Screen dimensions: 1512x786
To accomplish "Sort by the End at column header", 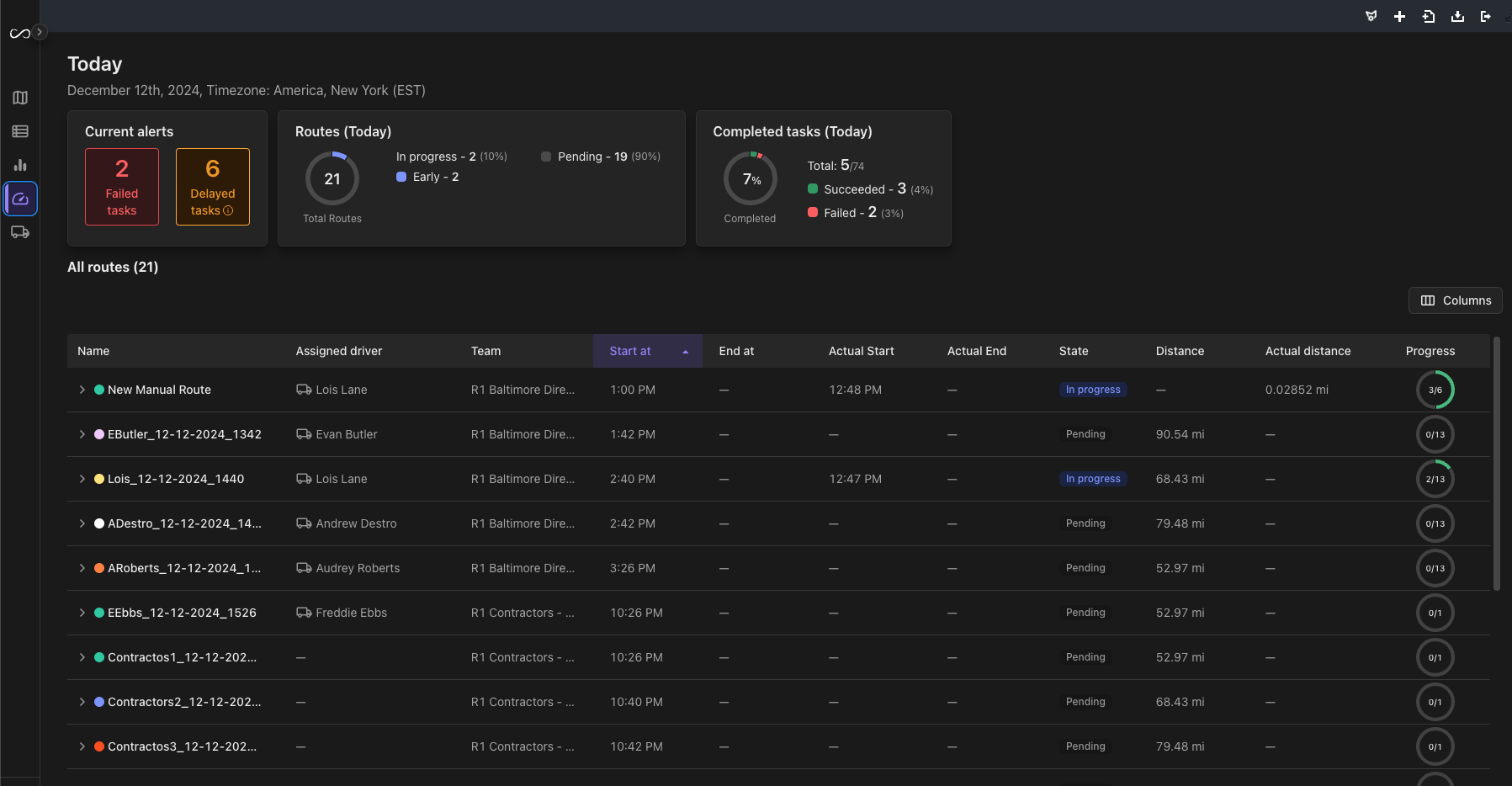I will click(x=736, y=351).
